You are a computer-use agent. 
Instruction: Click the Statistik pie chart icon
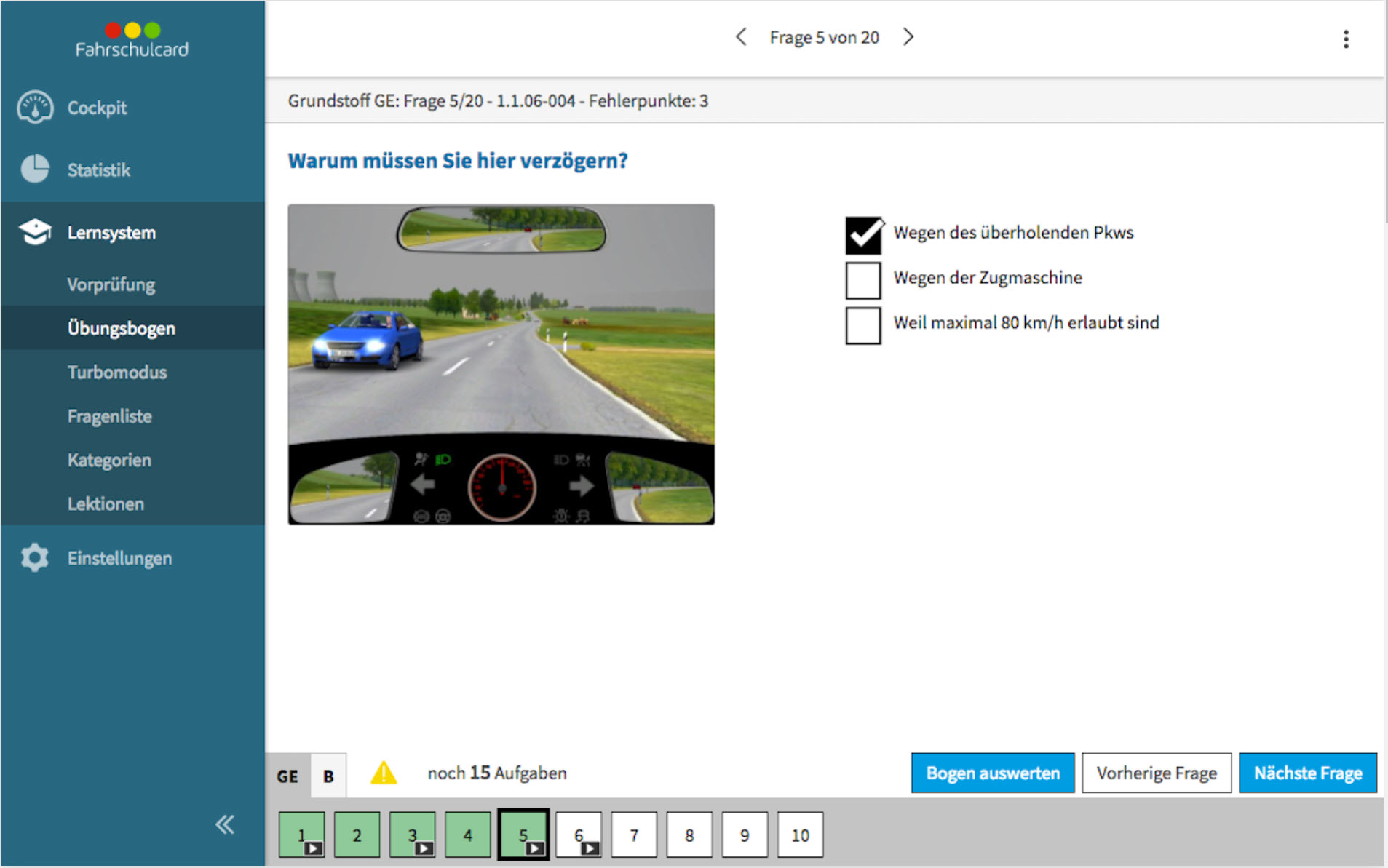click(35, 169)
